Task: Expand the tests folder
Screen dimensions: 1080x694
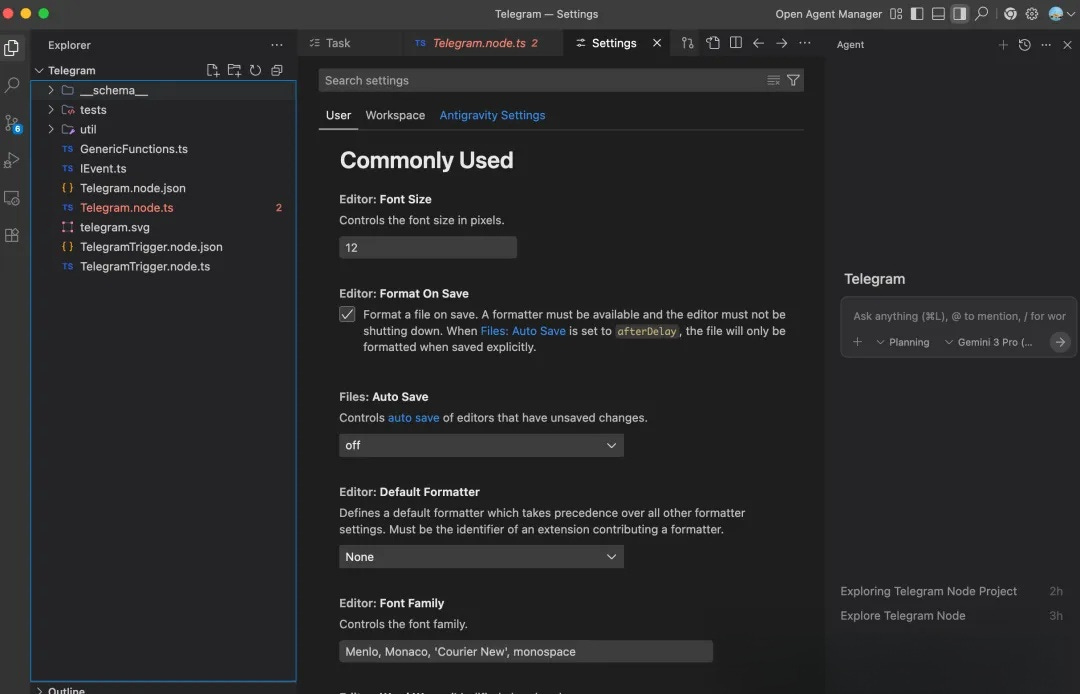Action: click(x=92, y=110)
